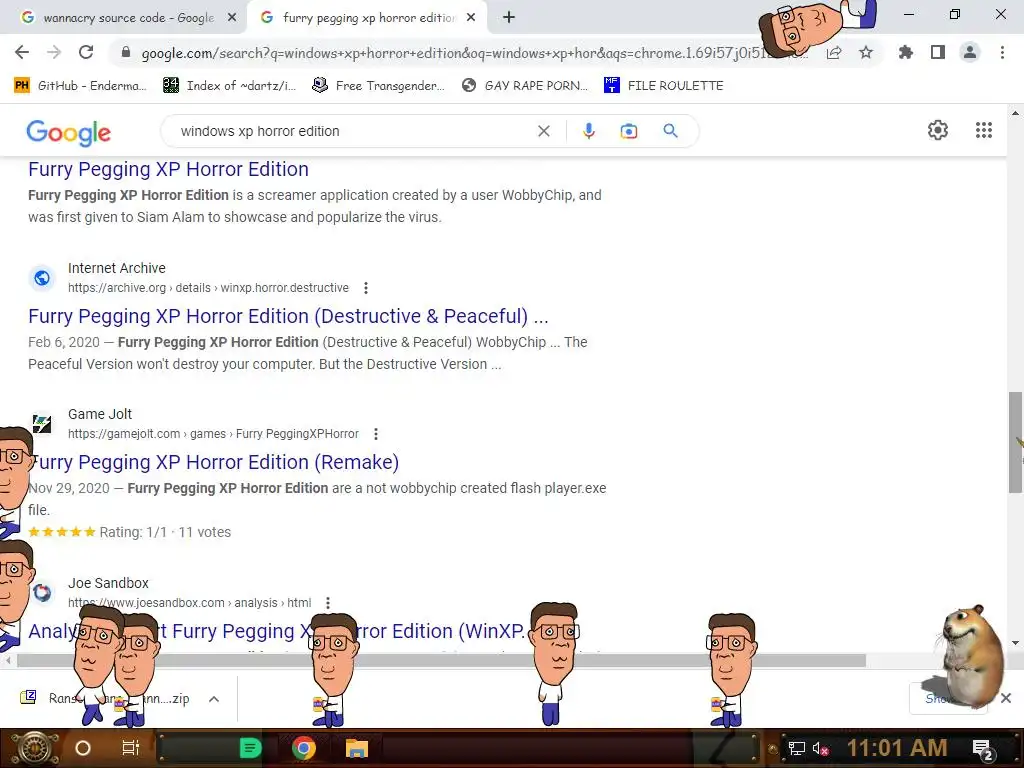Open Task View on the taskbar

[131, 748]
